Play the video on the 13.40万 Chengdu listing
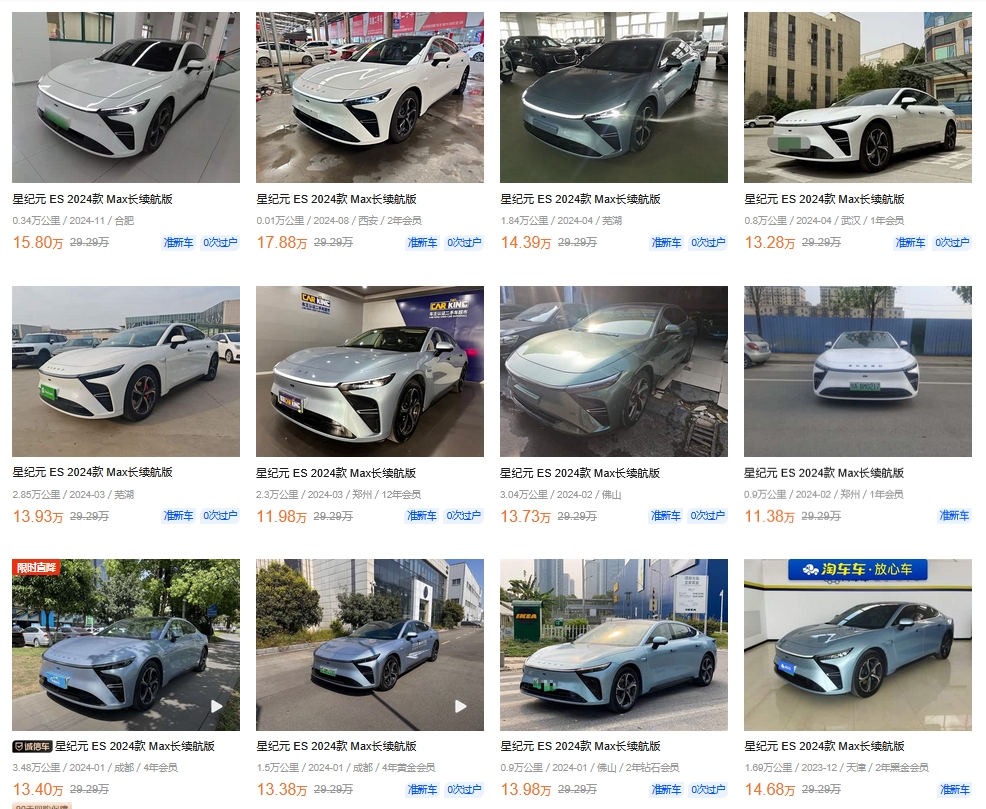Image resolution: width=986 pixels, height=809 pixels. [x=216, y=706]
